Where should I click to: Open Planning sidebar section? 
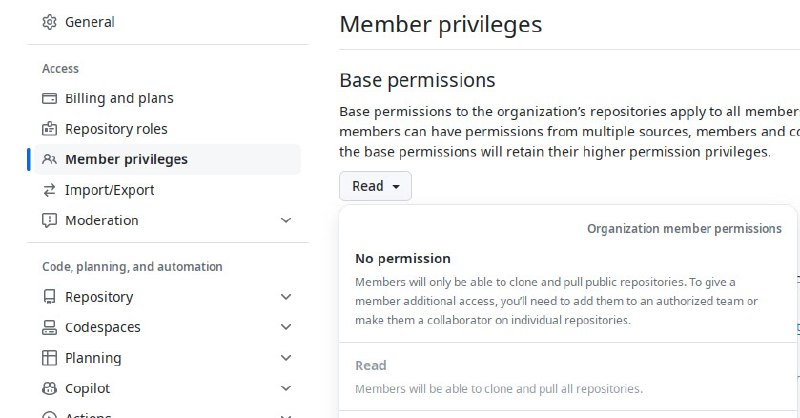coord(168,358)
